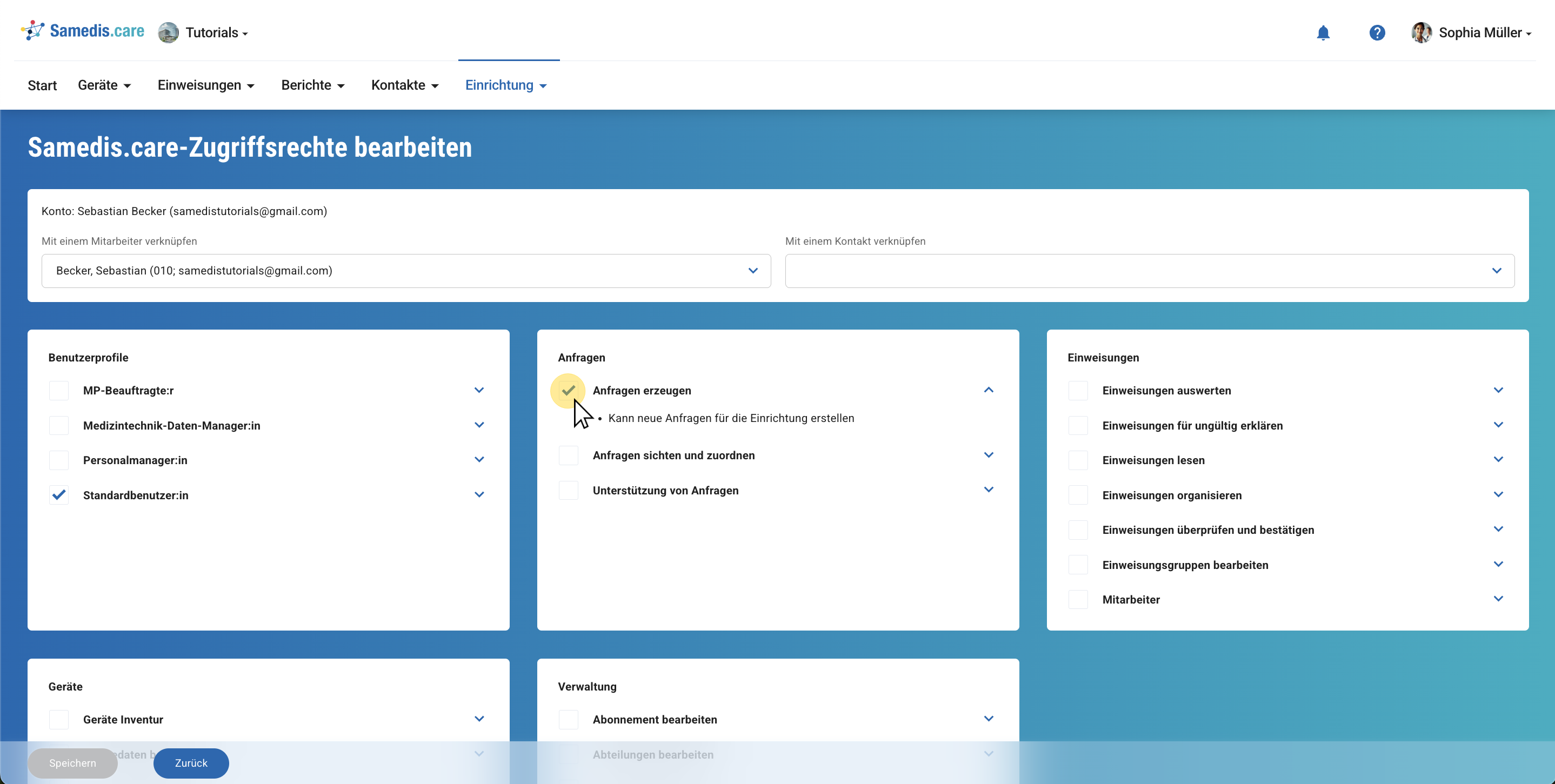Click the Tutorials facility avatar image

point(169,32)
